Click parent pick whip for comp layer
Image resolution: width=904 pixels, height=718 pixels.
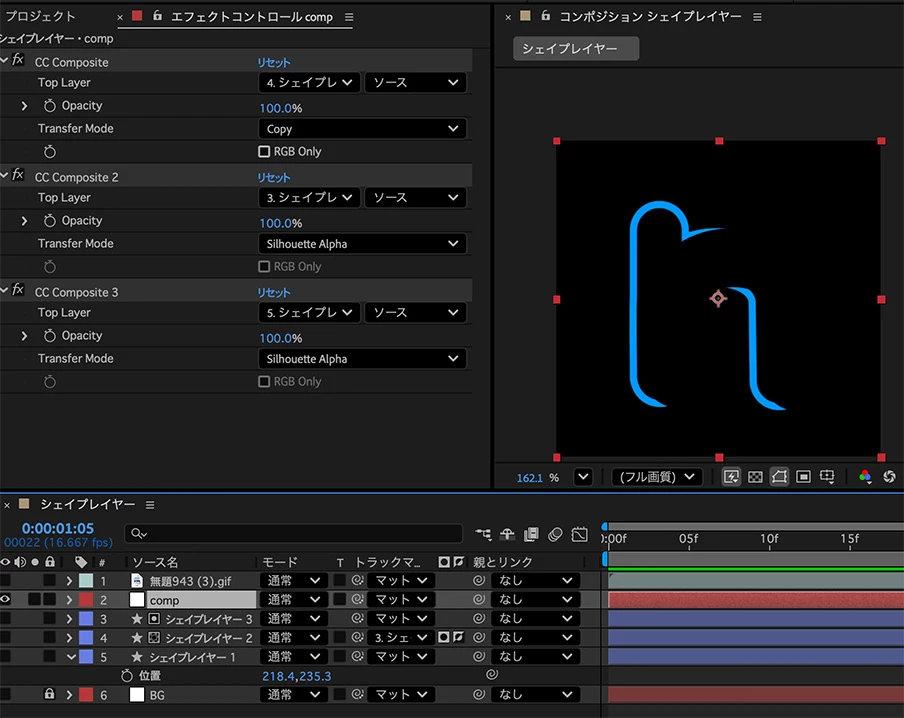479,599
